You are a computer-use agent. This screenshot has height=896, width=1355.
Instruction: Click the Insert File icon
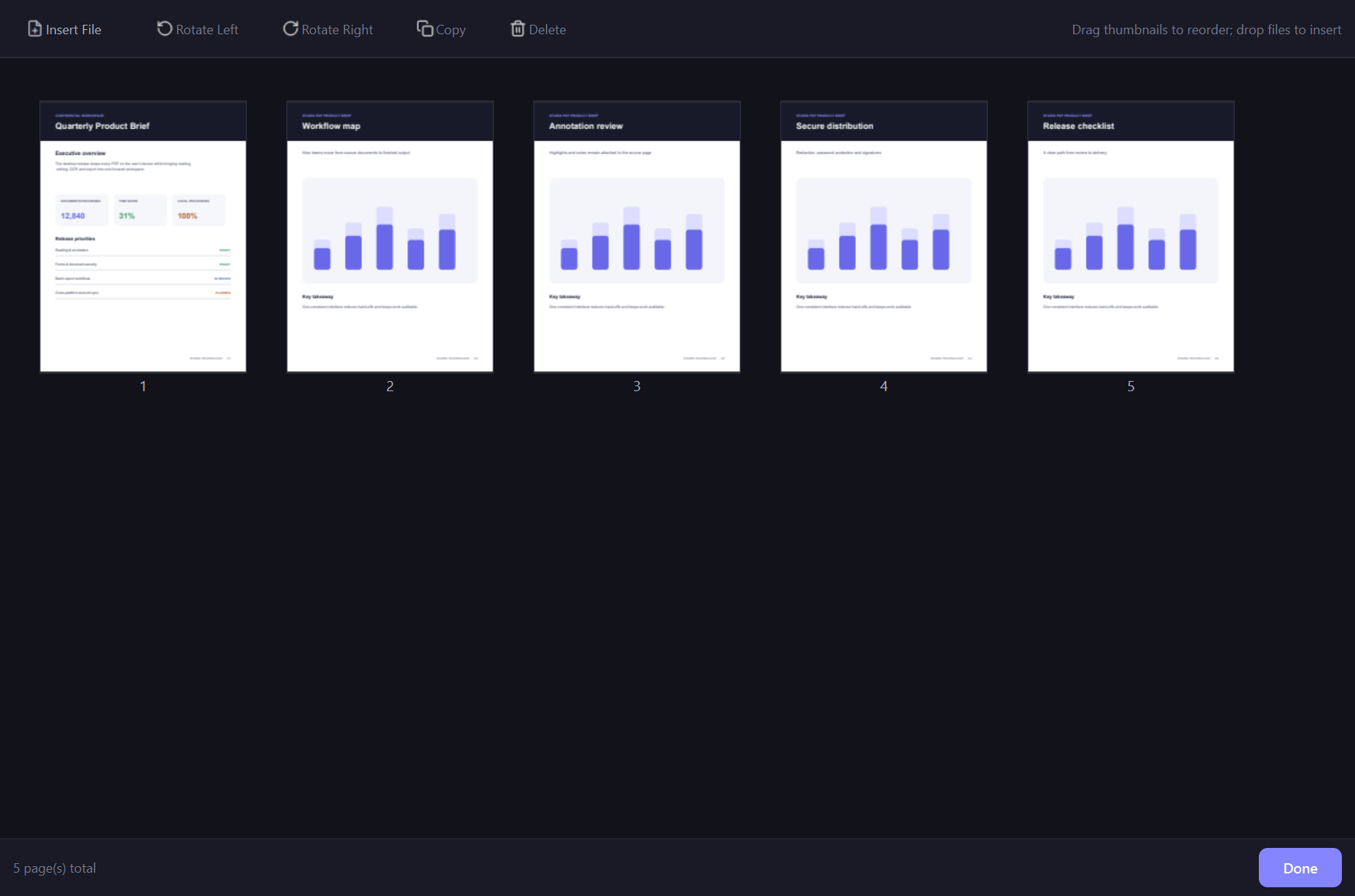click(34, 28)
